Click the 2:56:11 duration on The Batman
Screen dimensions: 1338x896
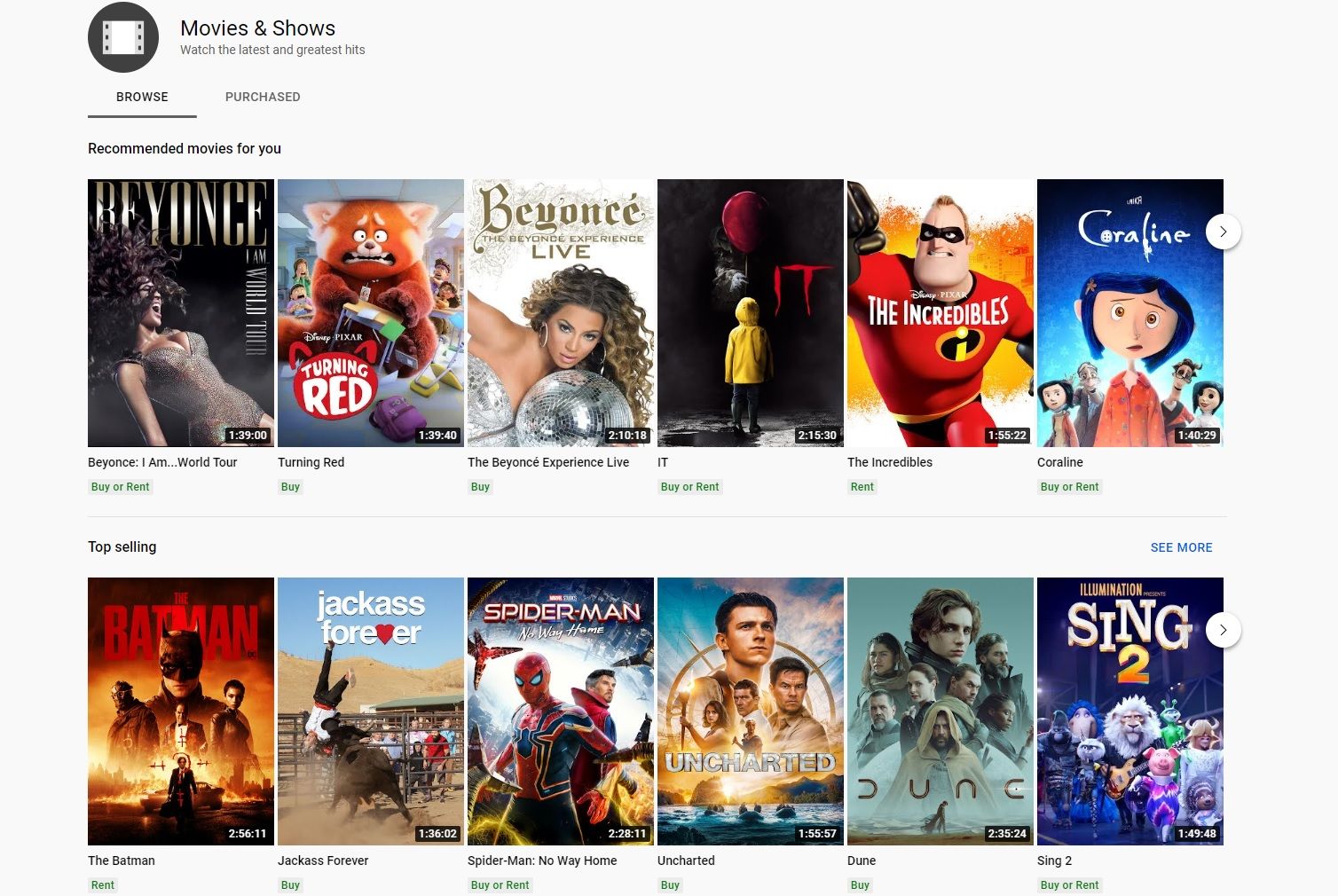248,834
